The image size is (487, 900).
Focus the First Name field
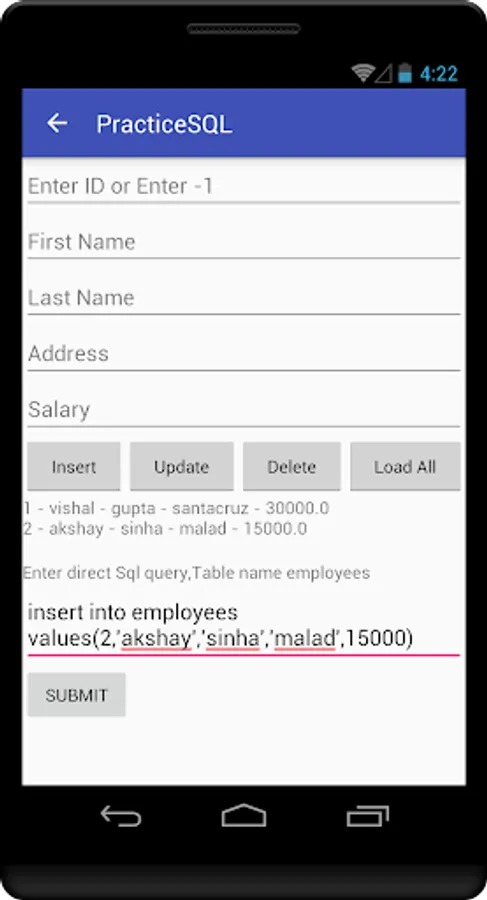[244, 242]
